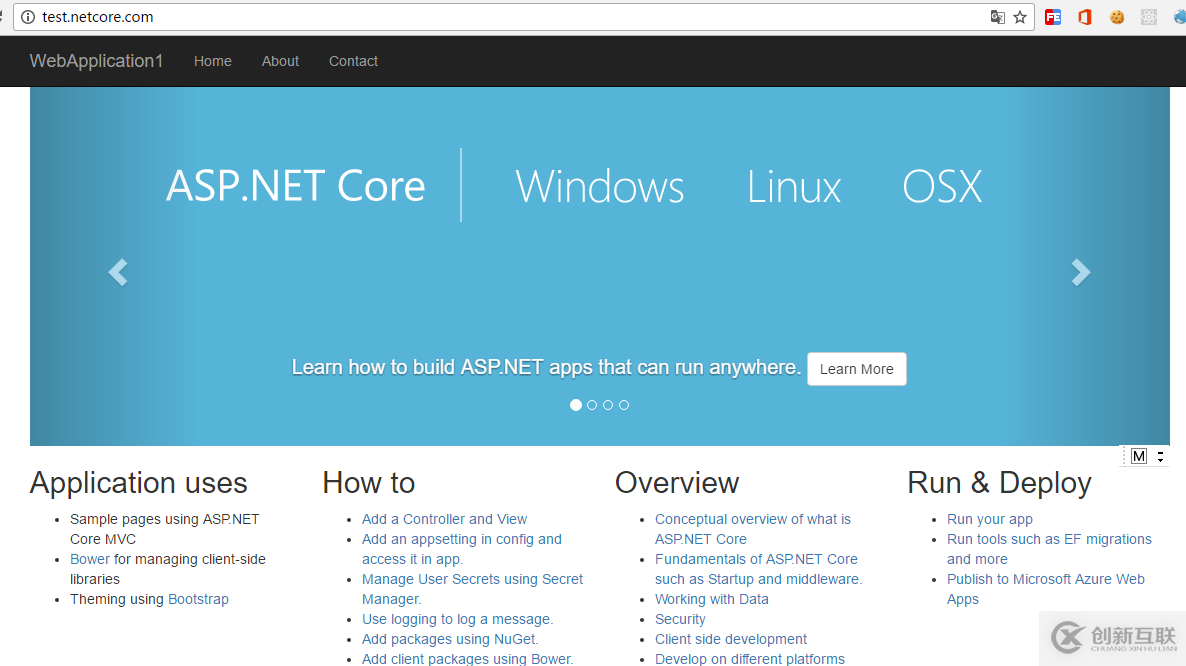Click the address bar URL test.netcore.com

click(98, 17)
